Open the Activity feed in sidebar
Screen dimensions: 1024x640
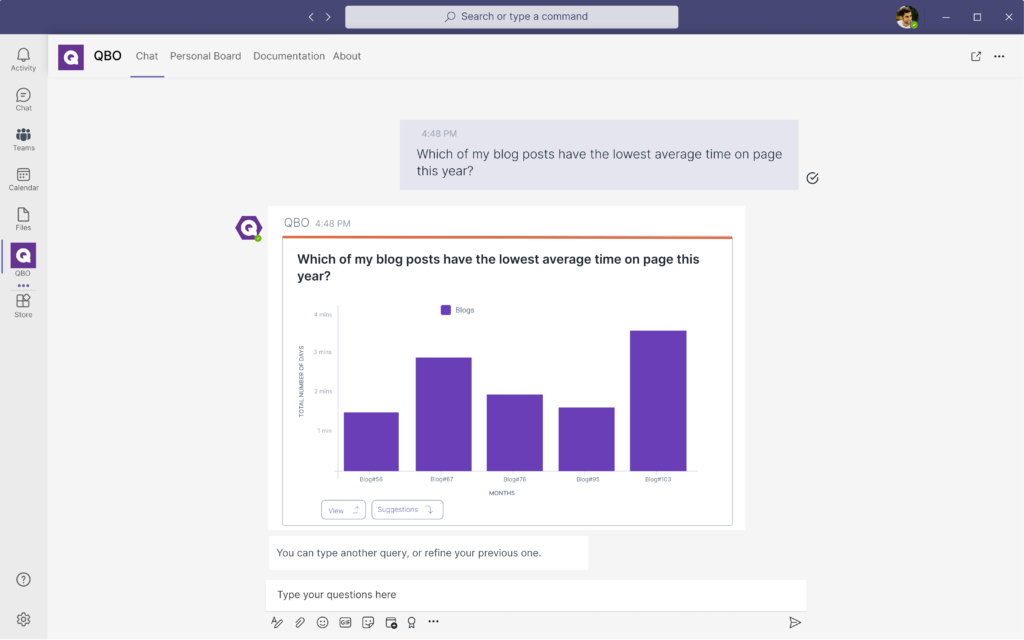(23, 58)
